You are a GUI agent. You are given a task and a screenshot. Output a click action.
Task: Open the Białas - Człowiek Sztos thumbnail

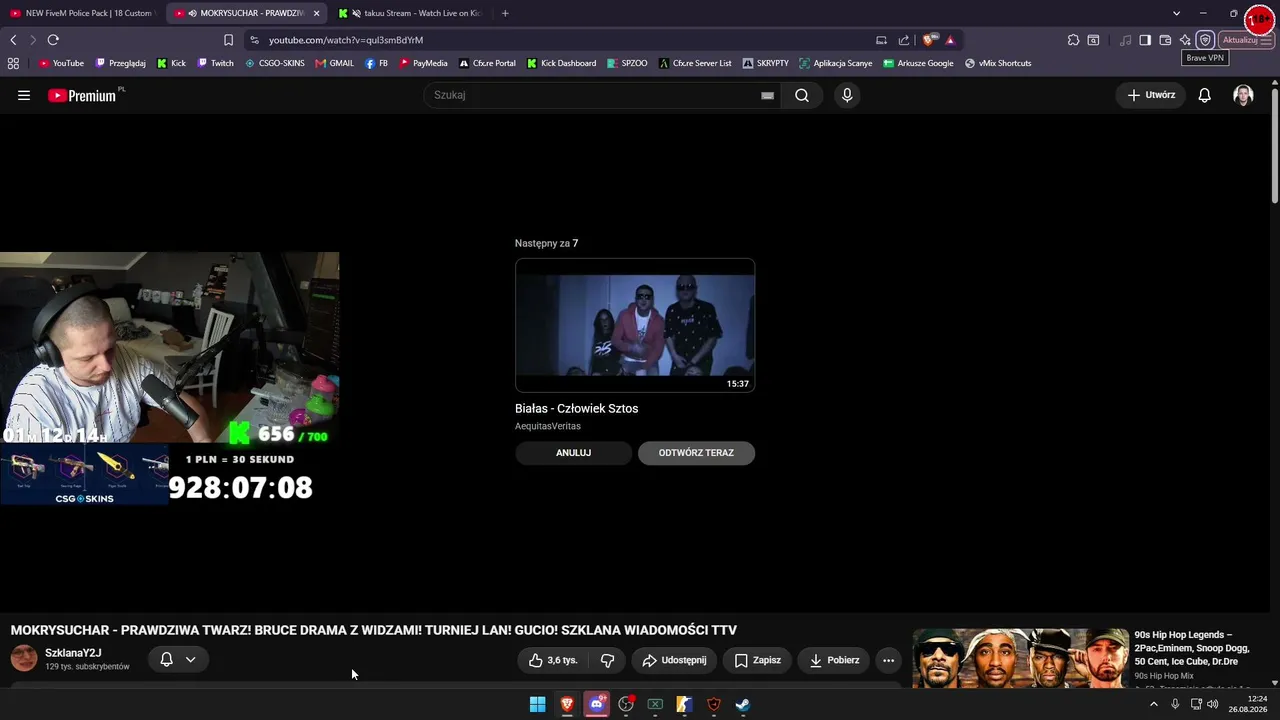point(635,325)
